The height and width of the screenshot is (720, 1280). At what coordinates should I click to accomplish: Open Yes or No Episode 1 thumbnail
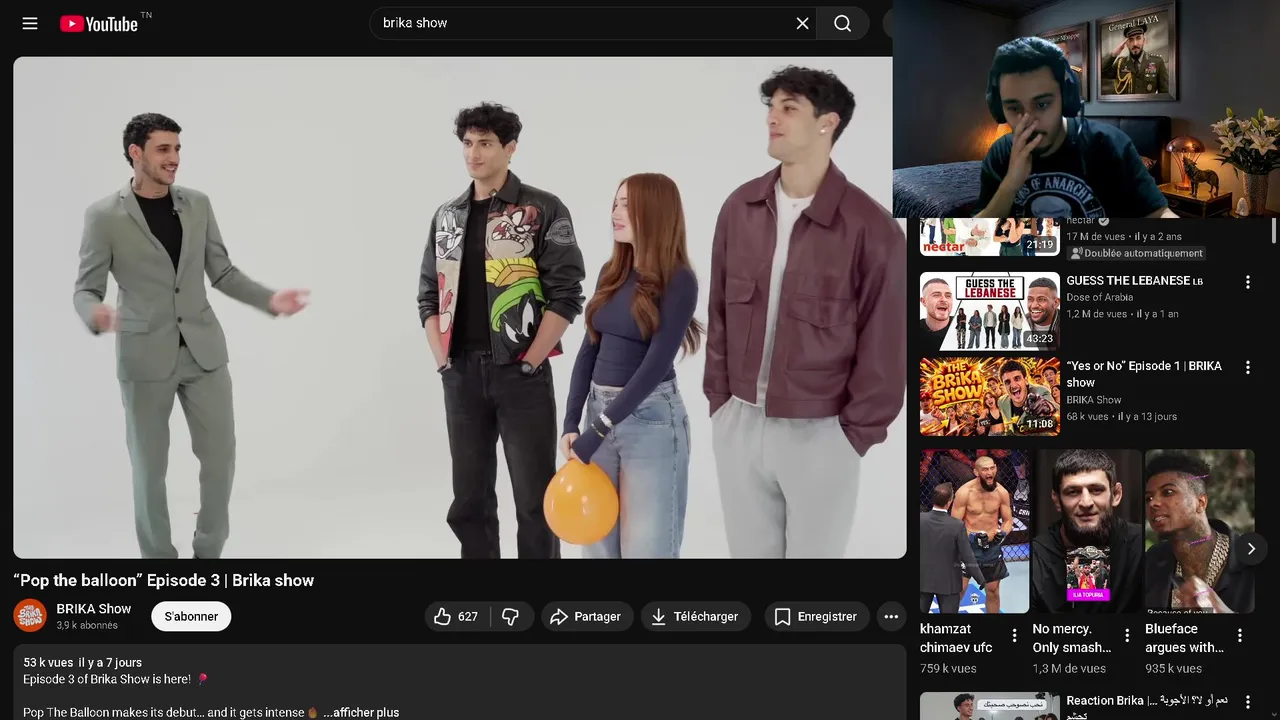tap(990, 396)
